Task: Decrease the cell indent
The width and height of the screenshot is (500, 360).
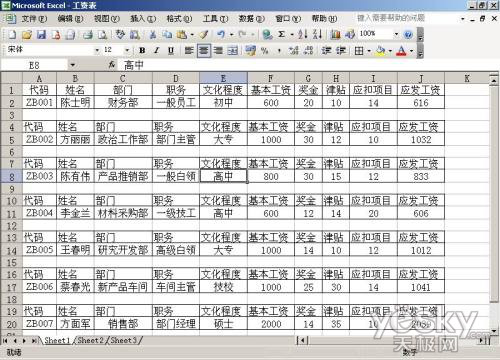Action: pos(326,51)
